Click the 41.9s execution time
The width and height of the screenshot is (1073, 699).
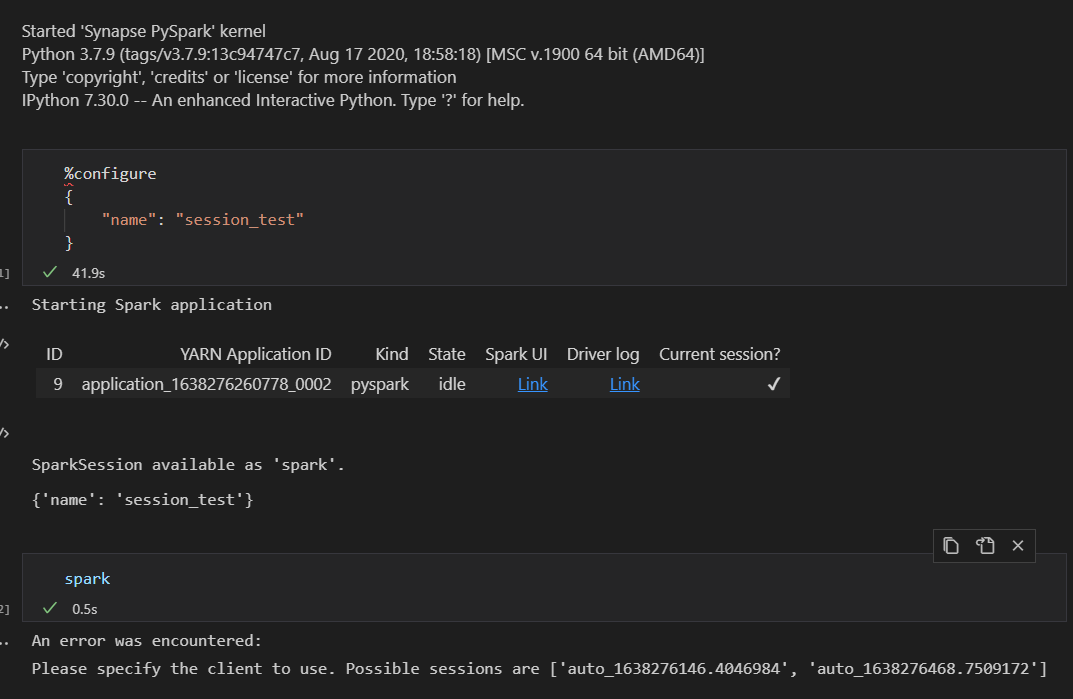tap(88, 273)
